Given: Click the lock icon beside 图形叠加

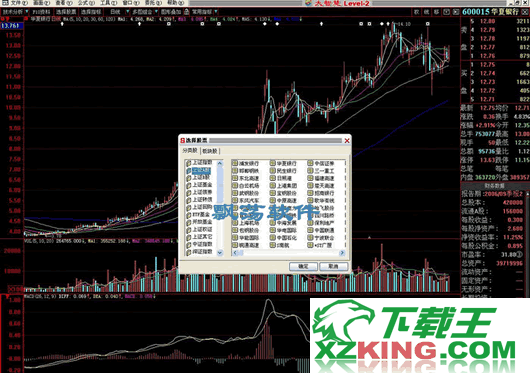Looking at the screenshot, I should pyautogui.click(x=186, y=12).
